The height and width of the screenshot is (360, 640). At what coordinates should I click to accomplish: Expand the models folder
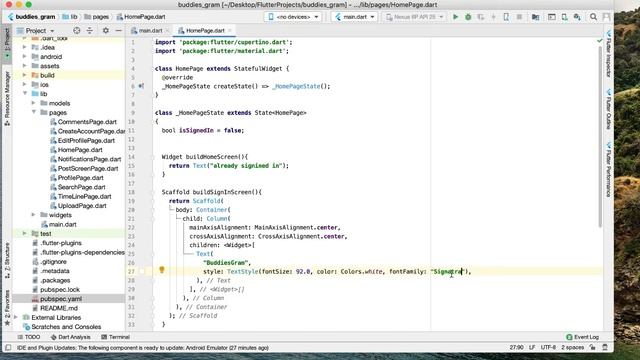click(x=33, y=103)
